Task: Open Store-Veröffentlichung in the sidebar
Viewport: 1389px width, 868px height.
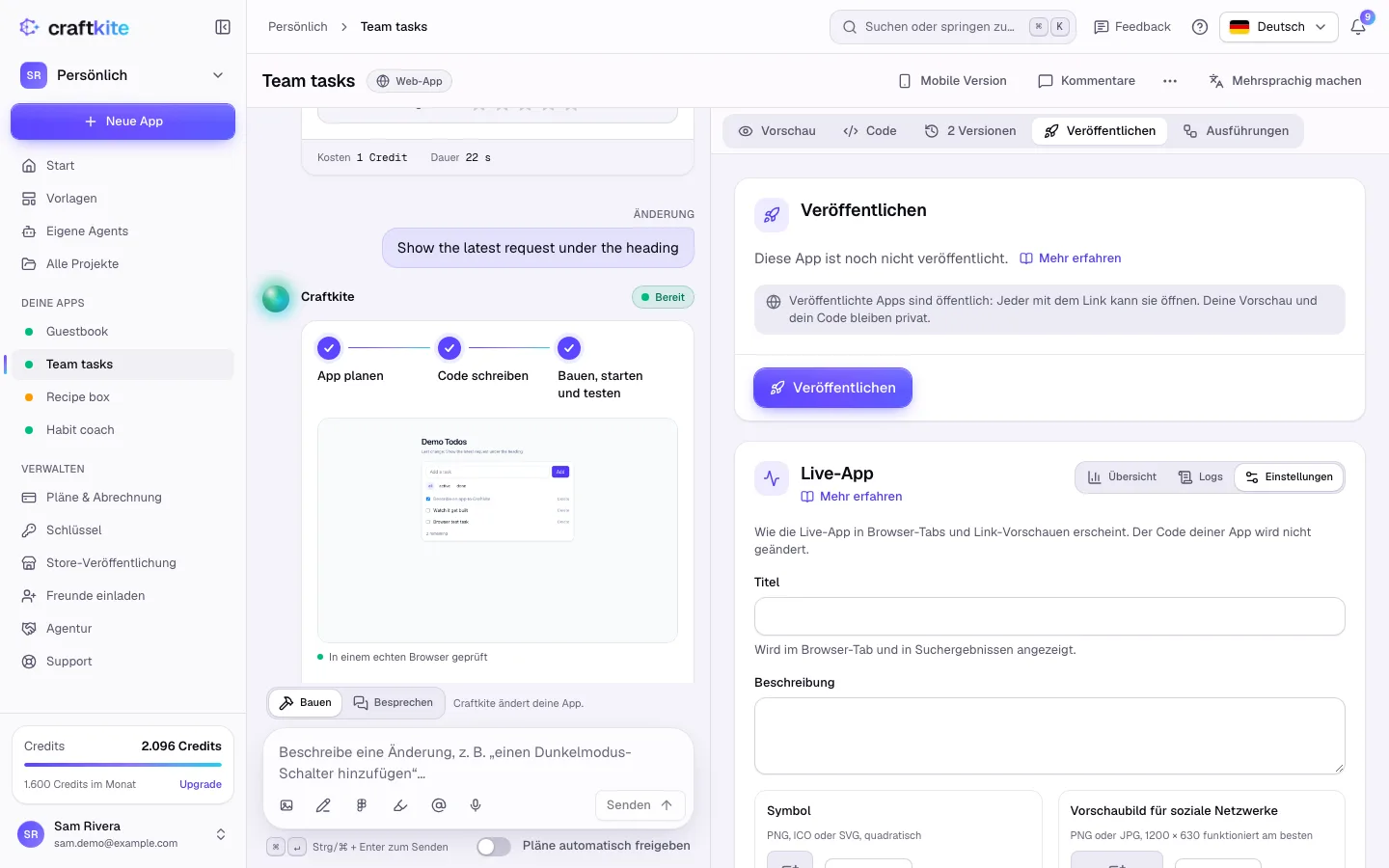Action: [x=123, y=563]
